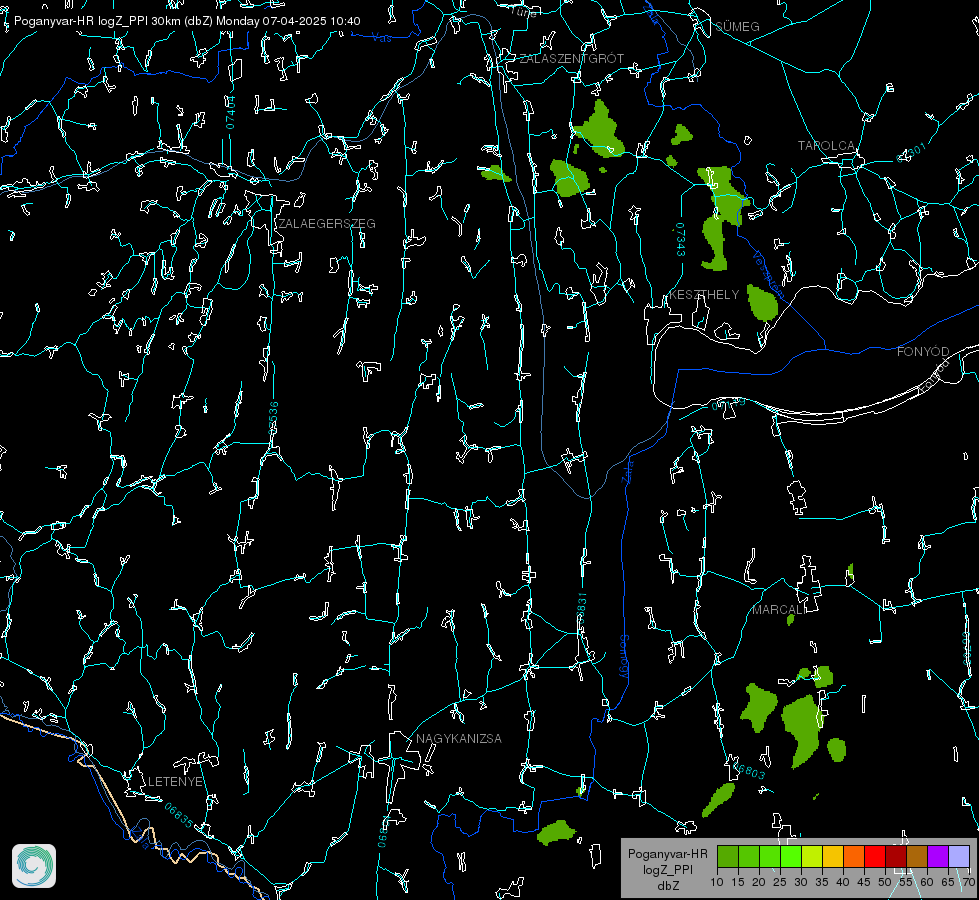The height and width of the screenshot is (900, 979).
Task: Click the SÜMEG town label
Action: (737, 26)
